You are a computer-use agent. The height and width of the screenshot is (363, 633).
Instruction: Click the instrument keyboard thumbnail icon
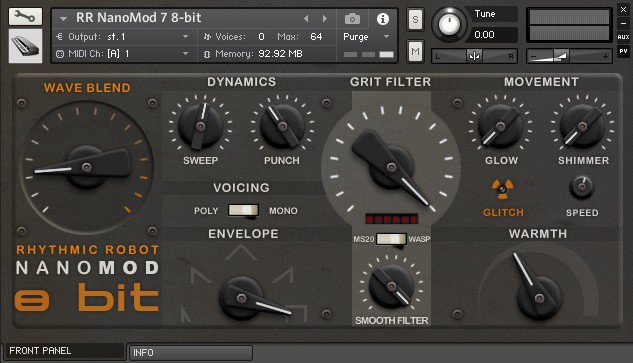tap(25, 46)
